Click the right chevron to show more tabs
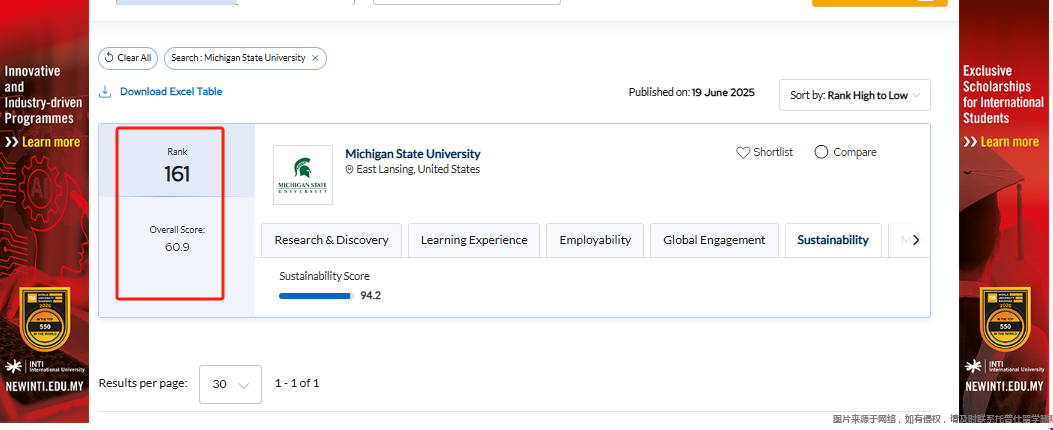The width and height of the screenshot is (1053, 430). 916,240
